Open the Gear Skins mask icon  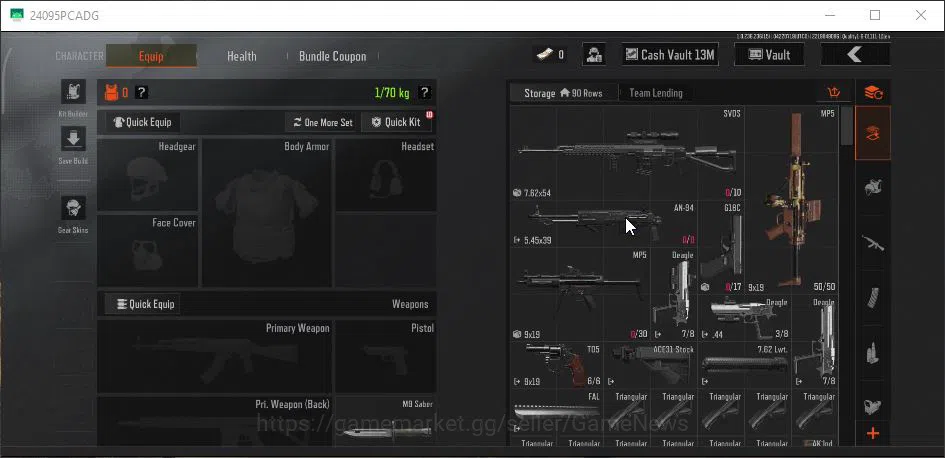tap(73, 208)
